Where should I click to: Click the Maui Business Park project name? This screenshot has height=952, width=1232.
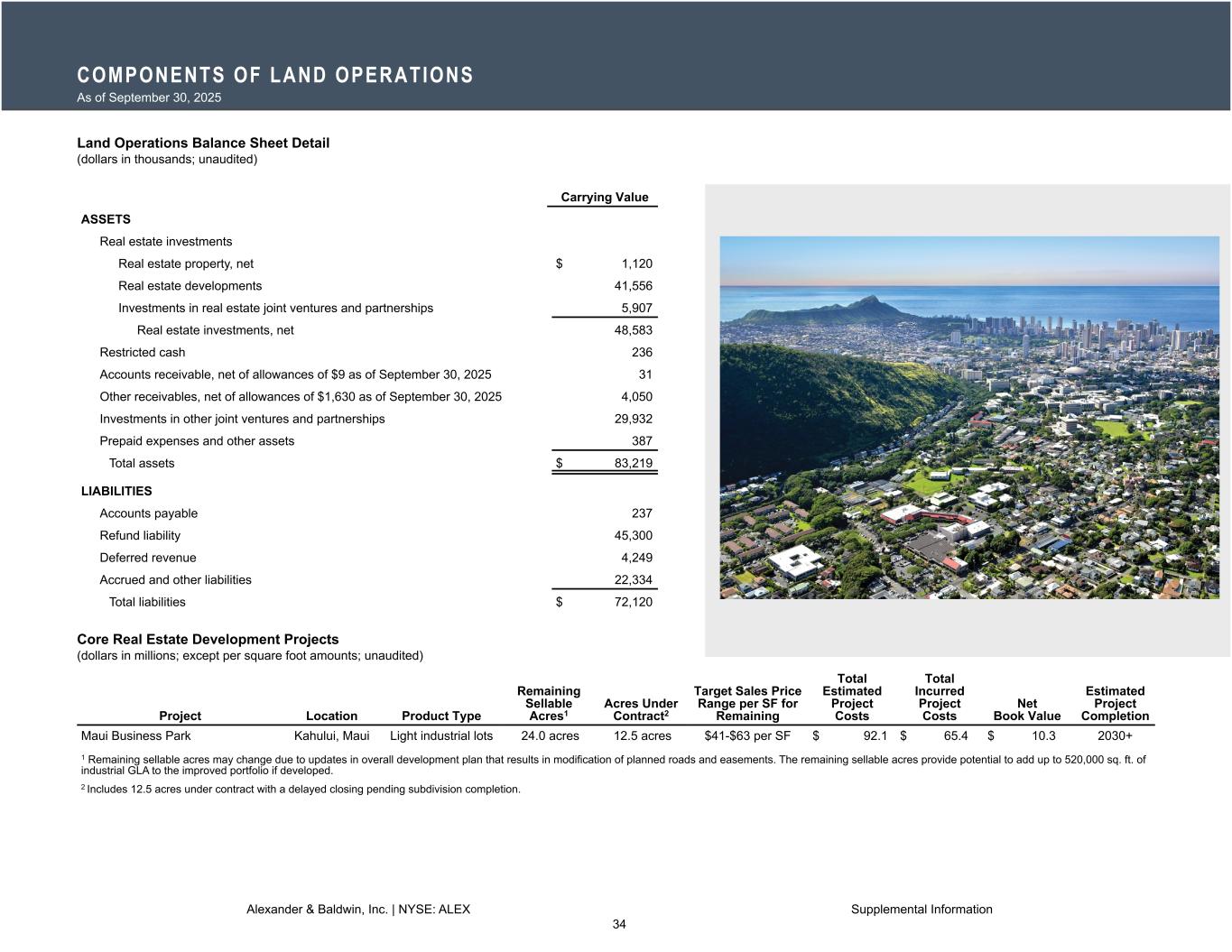coord(136,735)
